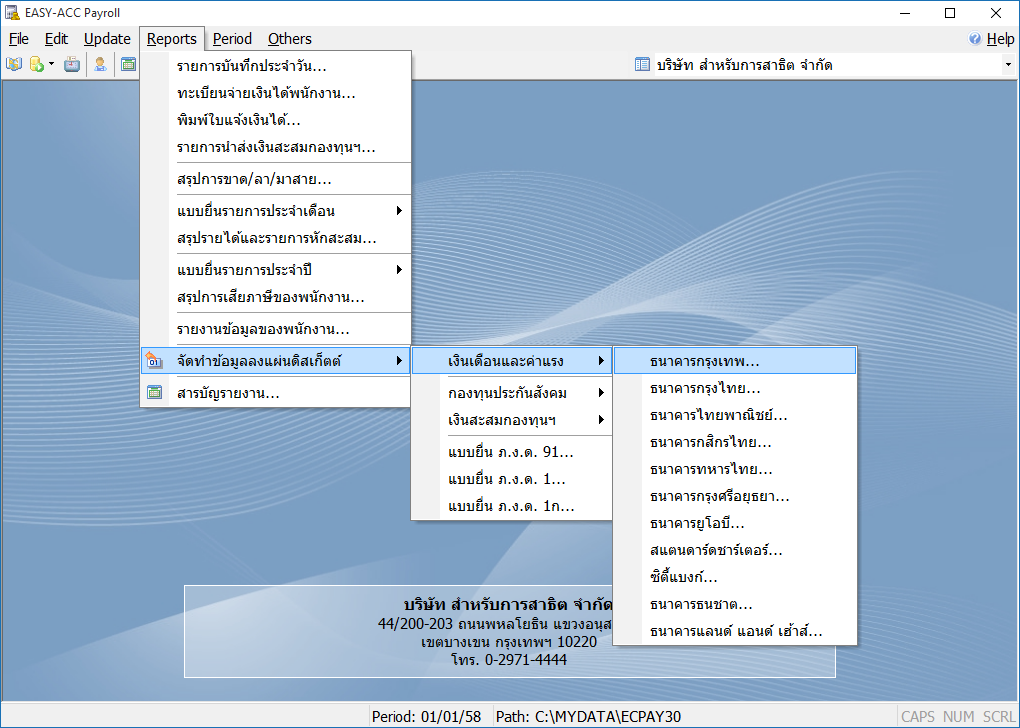
Task: Open the Period menu
Action: [x=232, y=39]
